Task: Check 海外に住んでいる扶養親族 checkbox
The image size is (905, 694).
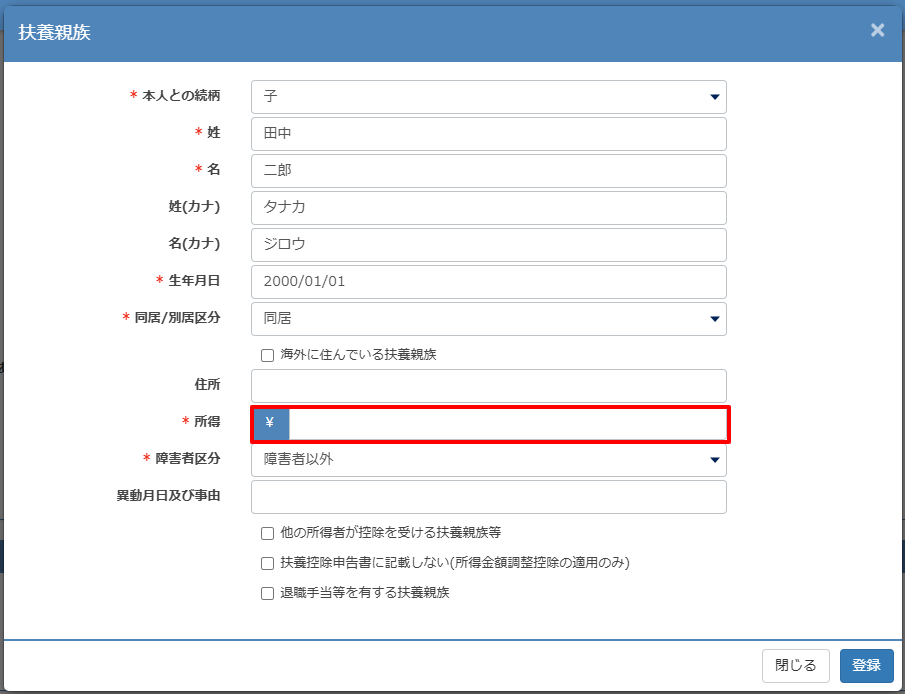Action: [x=267, y=355]
